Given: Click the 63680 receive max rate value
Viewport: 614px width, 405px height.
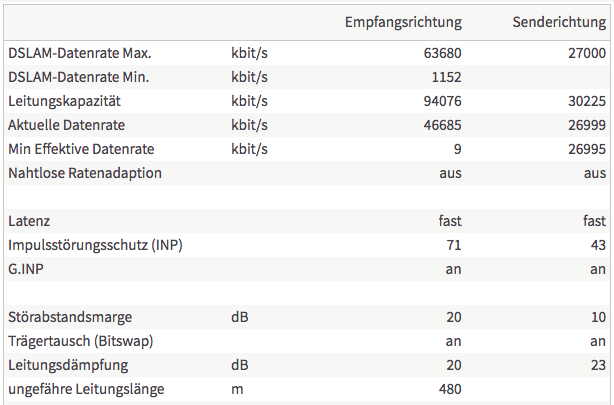Looking at the screenshot, I should pos(442,53).
